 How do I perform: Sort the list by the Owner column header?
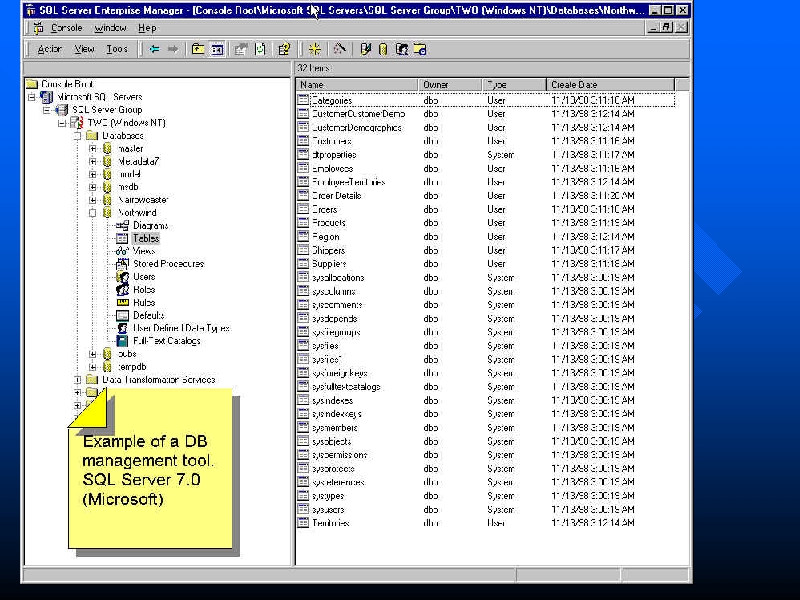point(450,85)
